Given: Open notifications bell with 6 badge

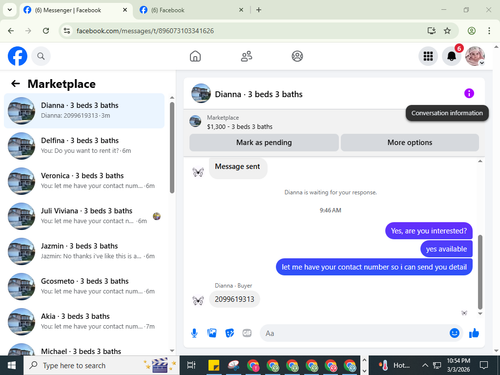Looking at the screenshot, I should pyautogui.click(x=452, y=56).
